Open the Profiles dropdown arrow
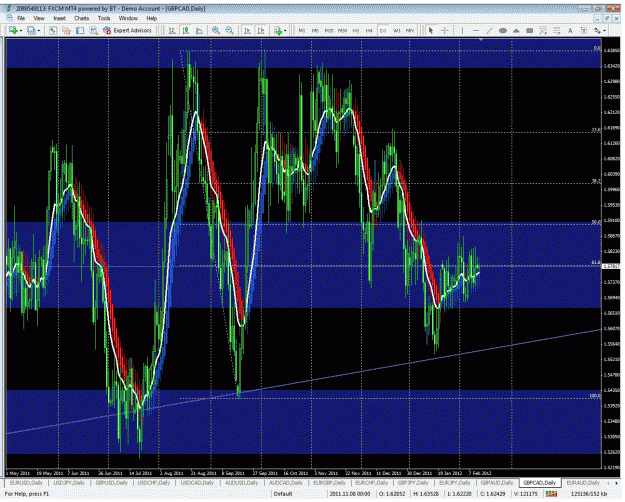 coord(39,31)
